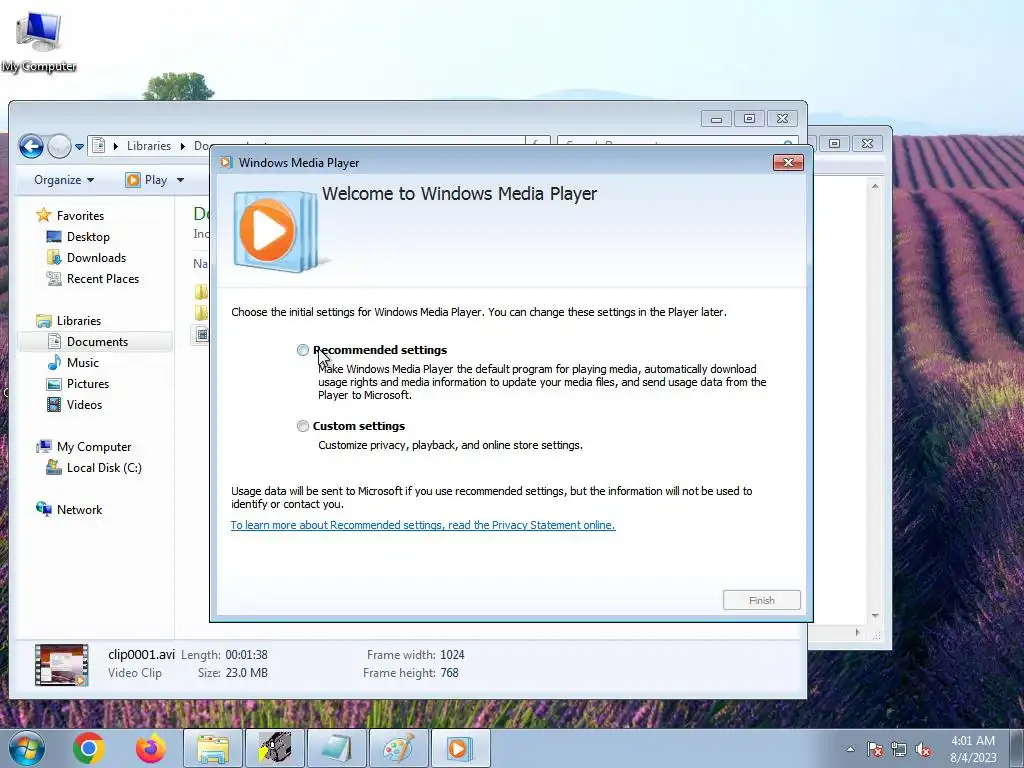Choose the Custom settings radio option
This screenshot has height=768, width=1024.
(302, 426)
